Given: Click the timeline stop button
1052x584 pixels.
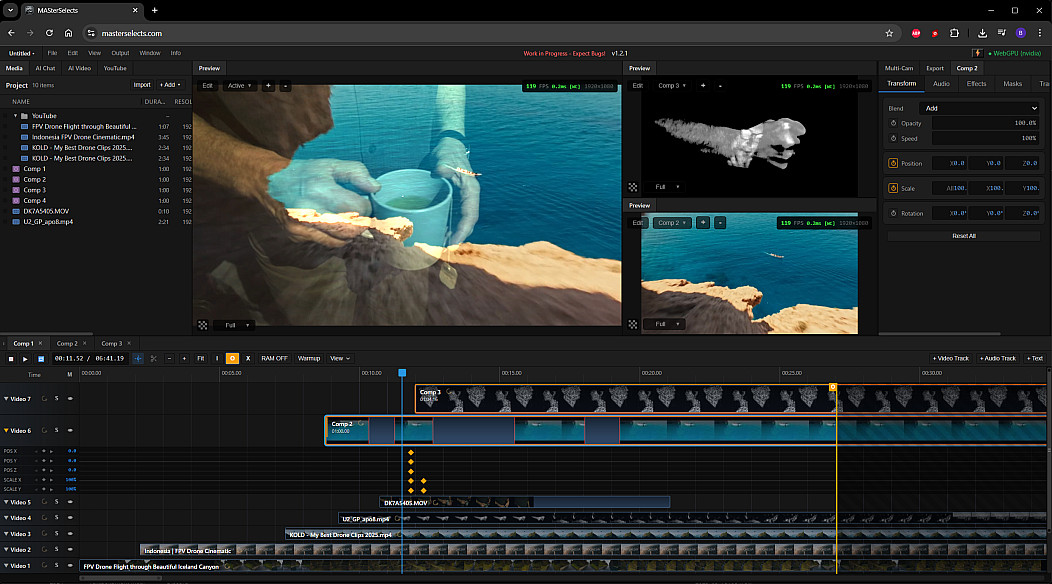Looking at the screenshot, I should coord(11,358).
